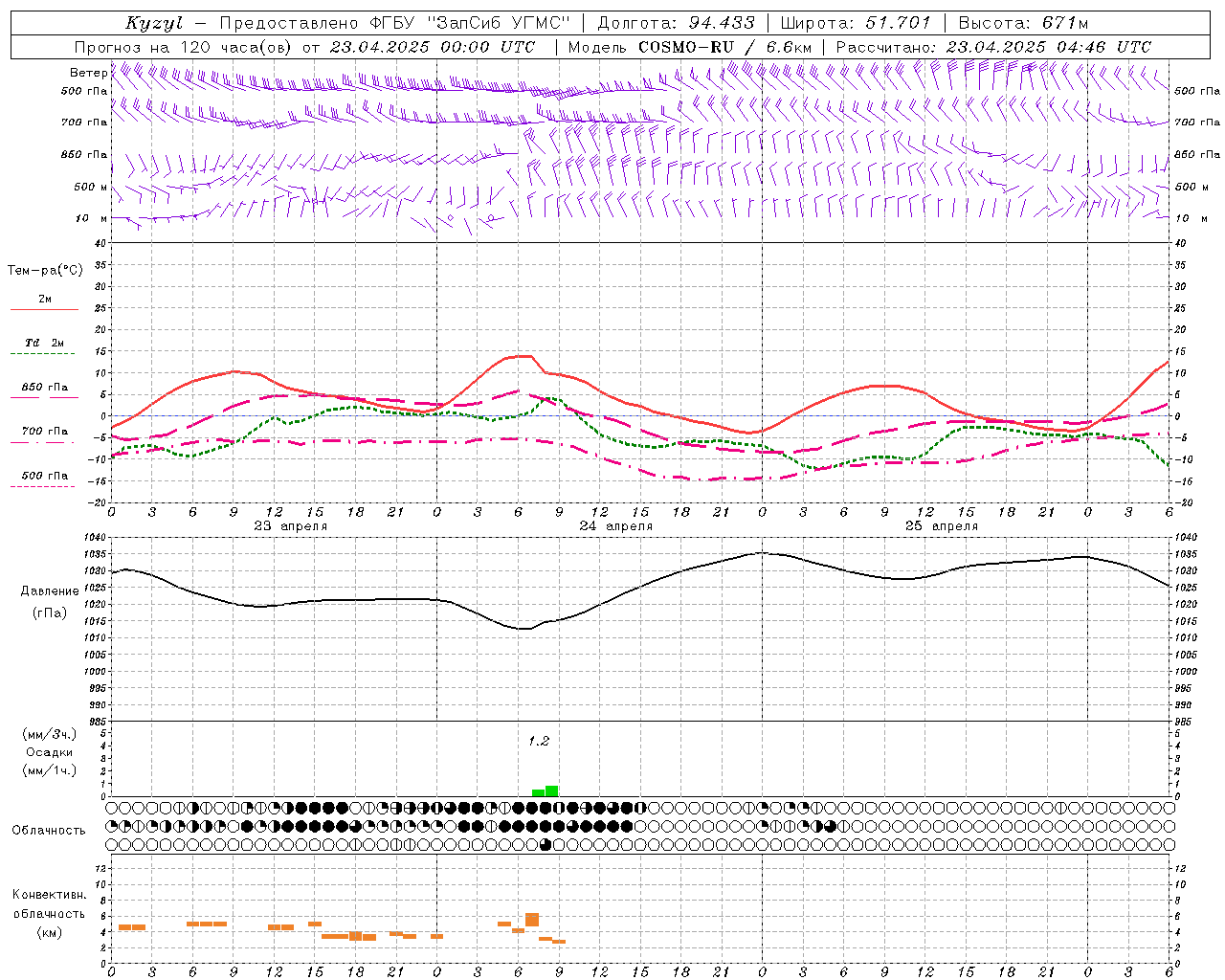The image size is (1225, 980).
Task: Click the "Облачность" cloudiness label
Action: pyautogui.click(x=49, y=831)
